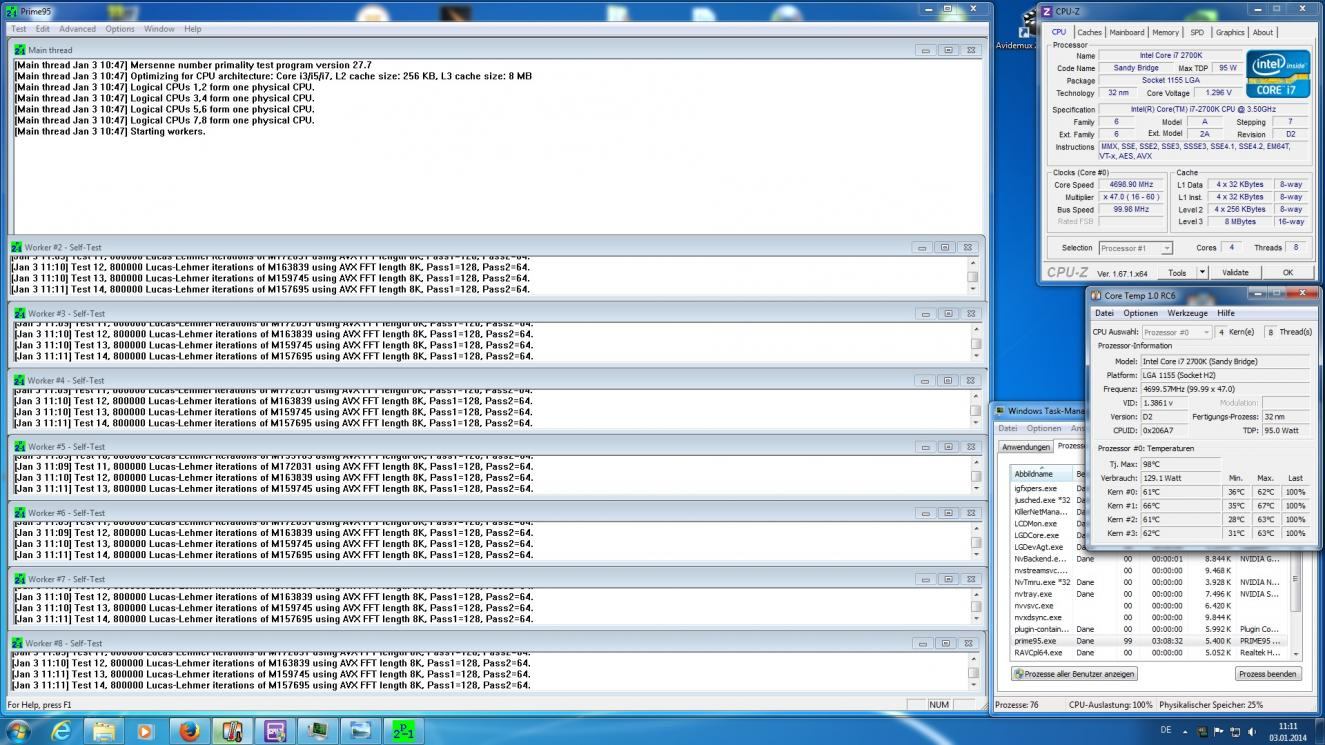Open the Test menu in Prime95
Image resolution: width=1325 pixels, height=745 pixels.
19,29
